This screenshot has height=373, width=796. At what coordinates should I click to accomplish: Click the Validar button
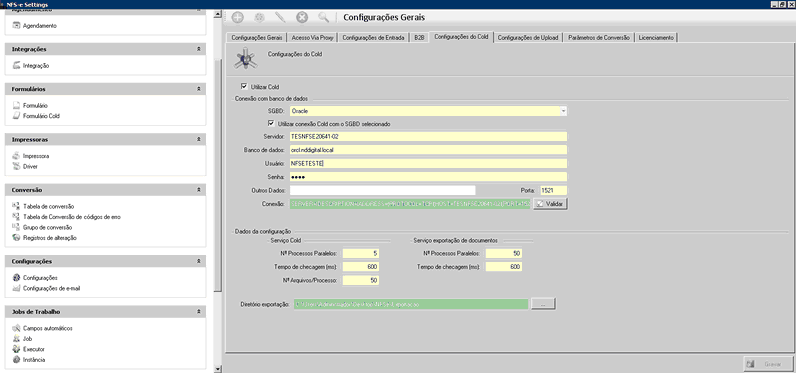tap(550, 204)
